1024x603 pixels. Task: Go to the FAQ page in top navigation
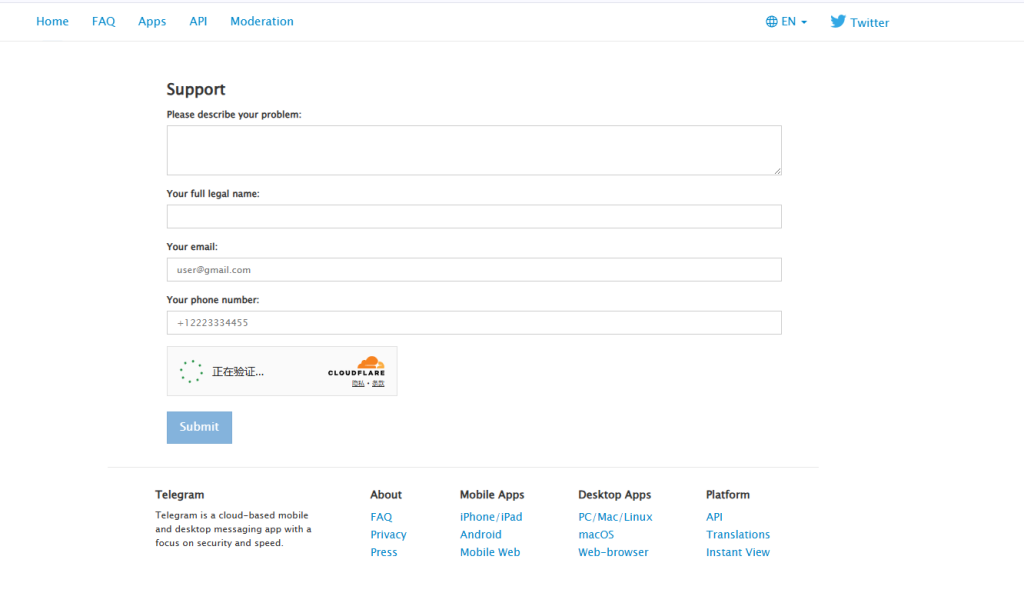(103, 21)
